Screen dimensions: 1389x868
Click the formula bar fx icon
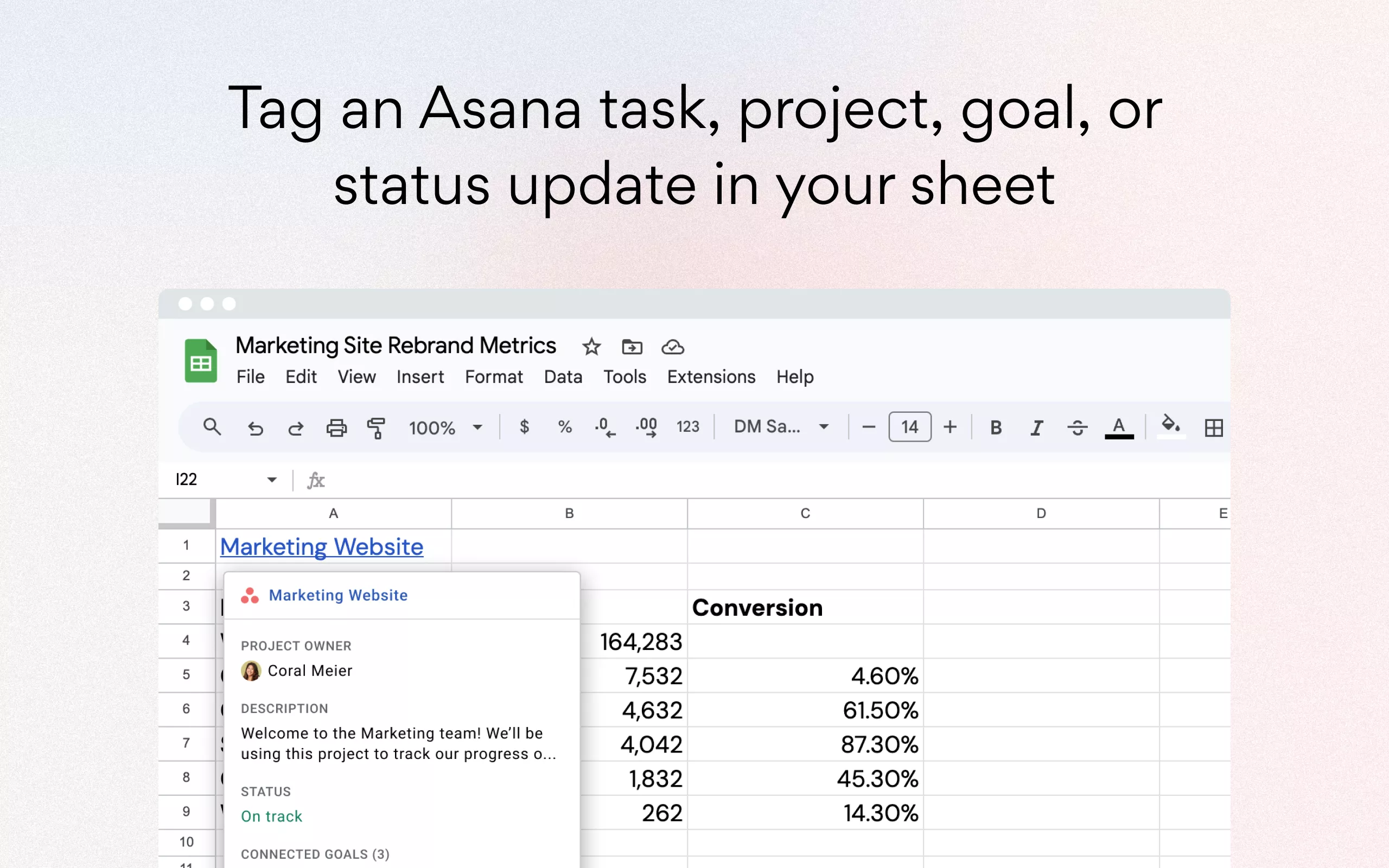pos(316,480)
